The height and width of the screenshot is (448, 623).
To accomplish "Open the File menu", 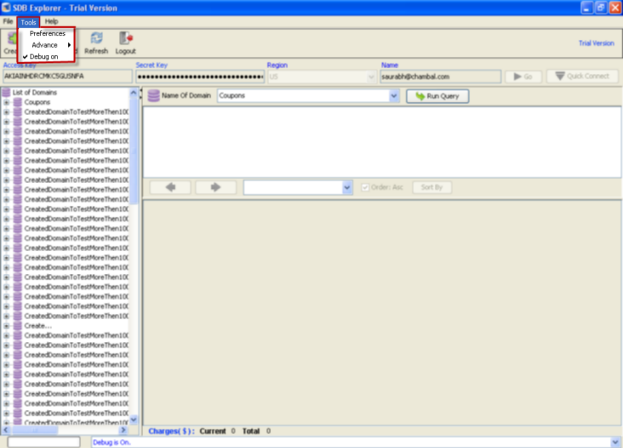I will coord(8,21).
